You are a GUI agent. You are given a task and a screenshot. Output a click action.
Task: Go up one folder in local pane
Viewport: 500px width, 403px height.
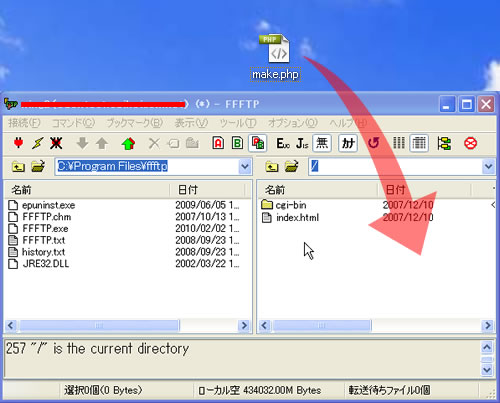(18, 166)
